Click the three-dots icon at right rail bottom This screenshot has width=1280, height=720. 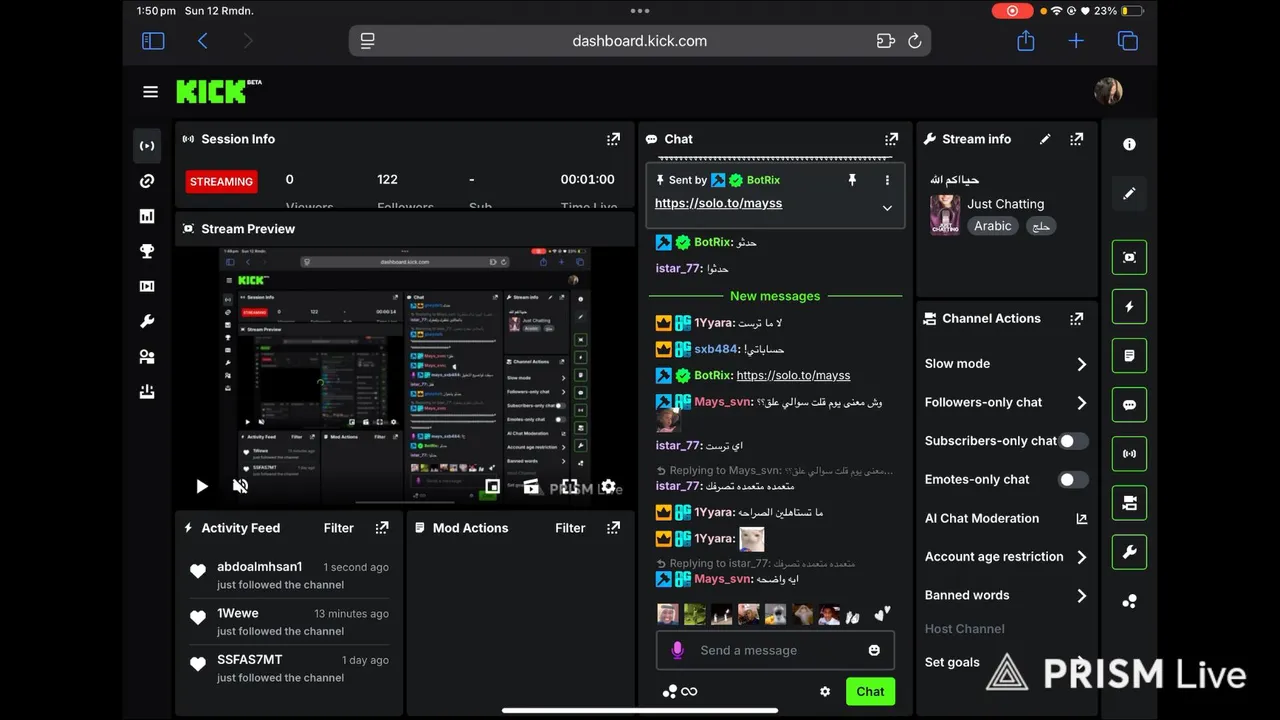pos(1129,601)
